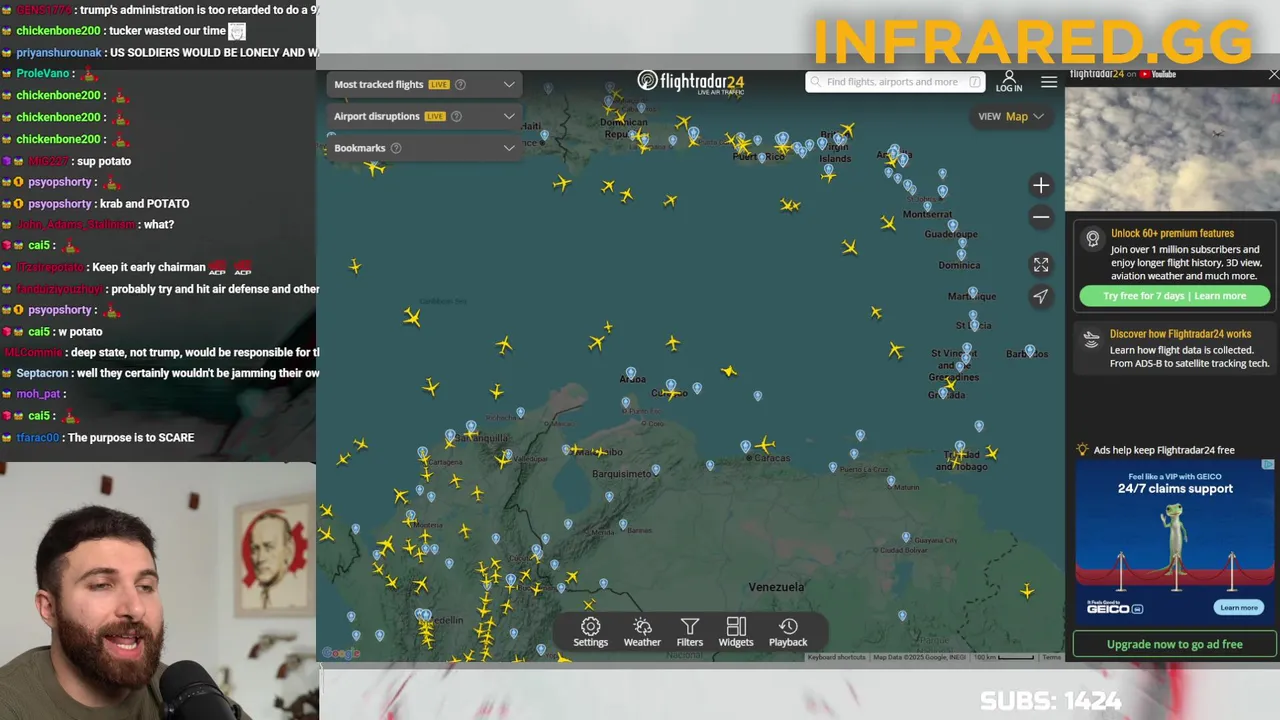The height and width of the screenshot is (720, 1280).
Task: Expand the Bookmarks panel
Action: pyautogui.click(x=509, y=148)
